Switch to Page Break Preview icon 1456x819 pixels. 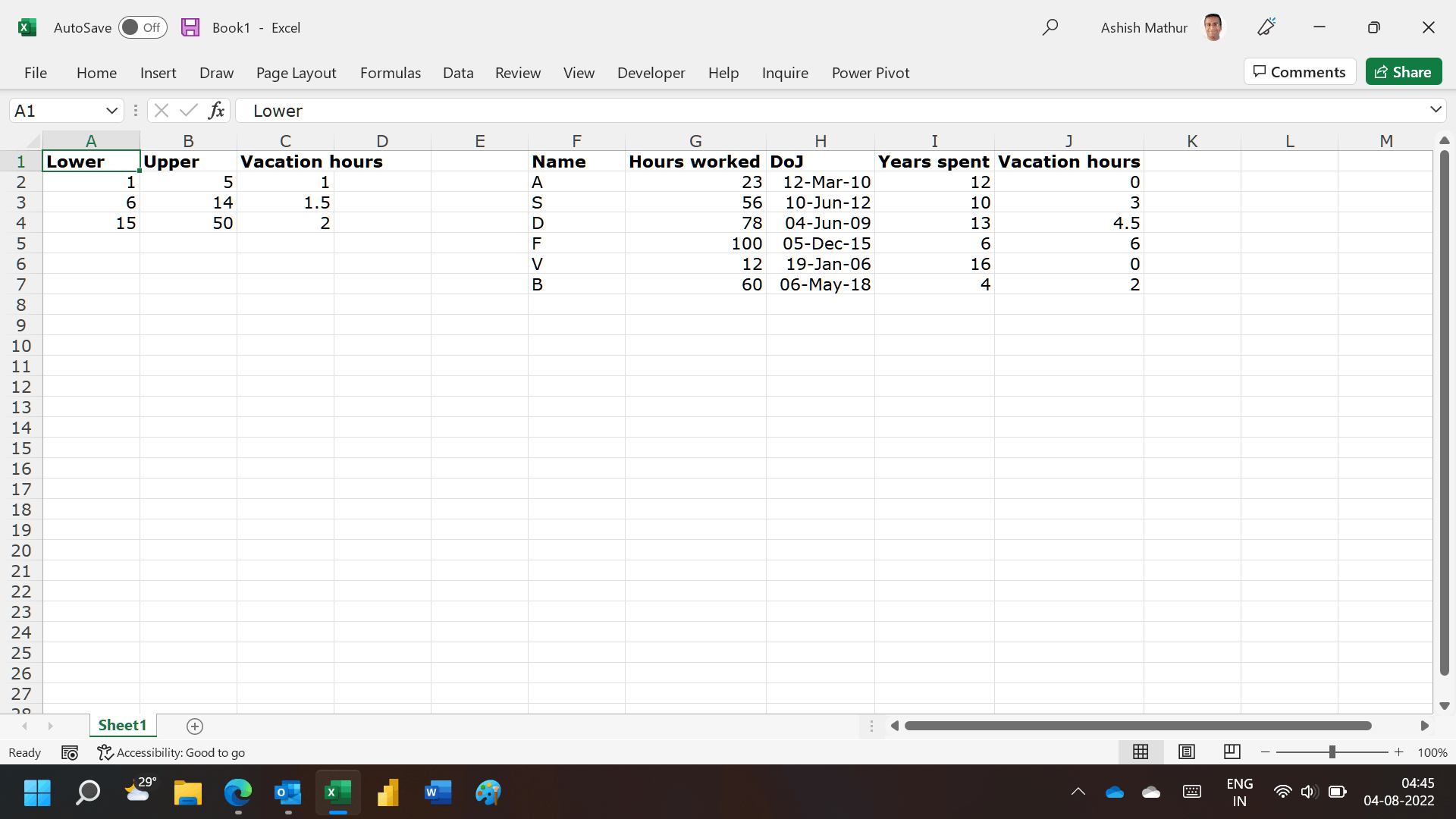click(1232, 752)
